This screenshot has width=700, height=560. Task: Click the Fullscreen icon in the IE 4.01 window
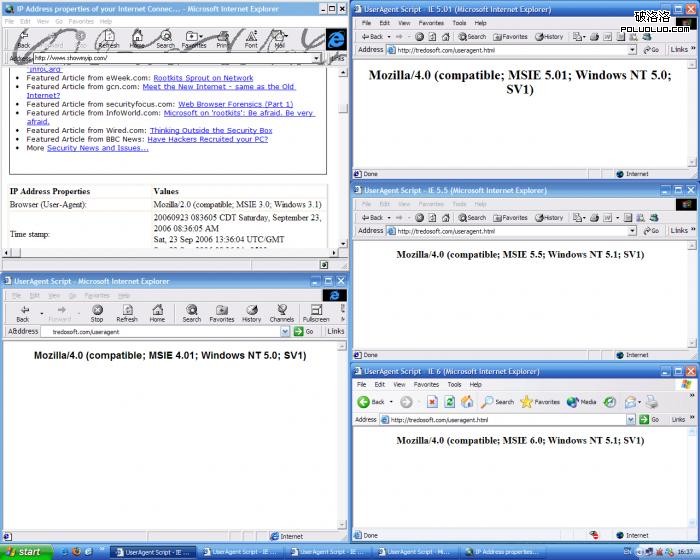click(x=316, y=313)
